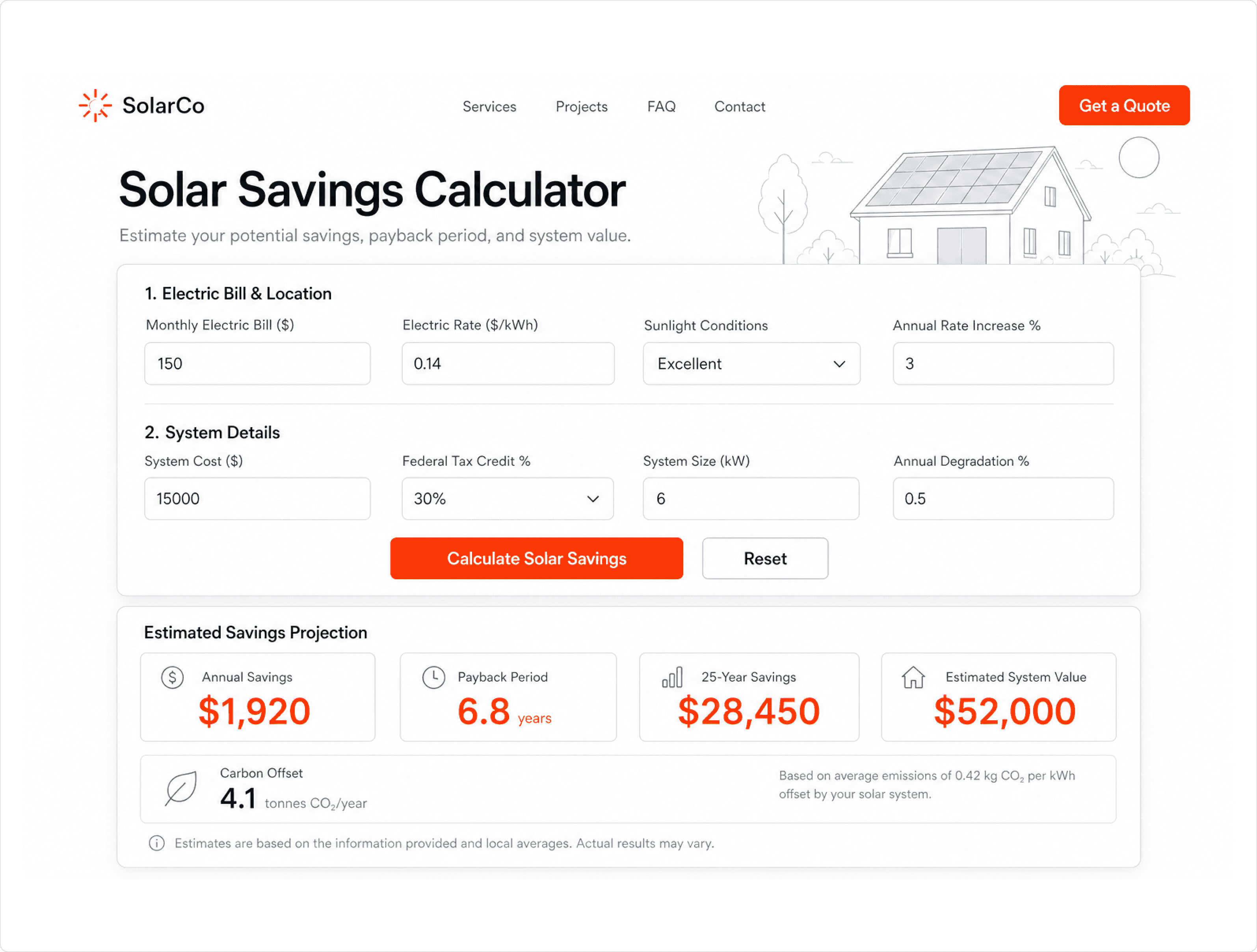Screen dimensions: 1257x952
Task: Click the house icon in Estimated System Value
Action: (913, 677)
